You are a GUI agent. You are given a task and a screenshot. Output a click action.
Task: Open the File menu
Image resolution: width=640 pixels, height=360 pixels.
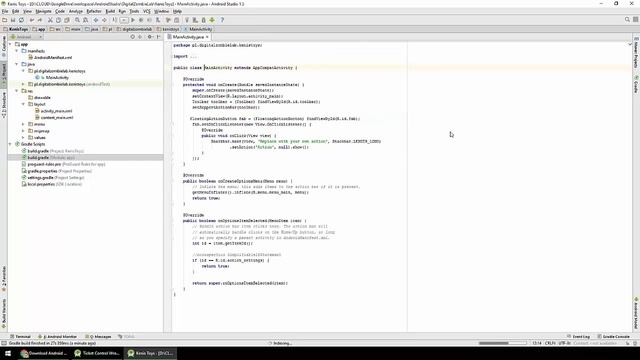click(5, 11)
